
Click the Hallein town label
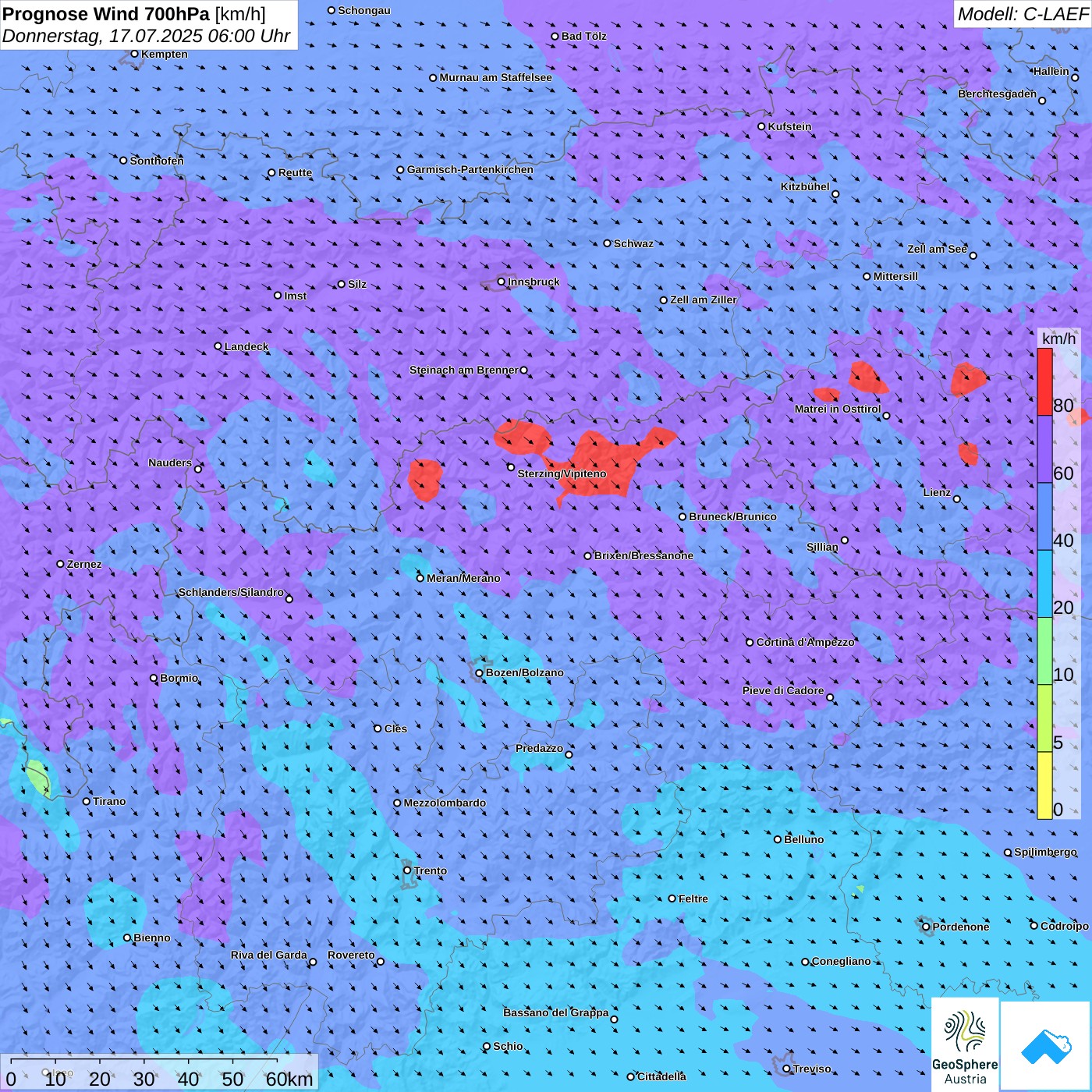click(1051, 71)
